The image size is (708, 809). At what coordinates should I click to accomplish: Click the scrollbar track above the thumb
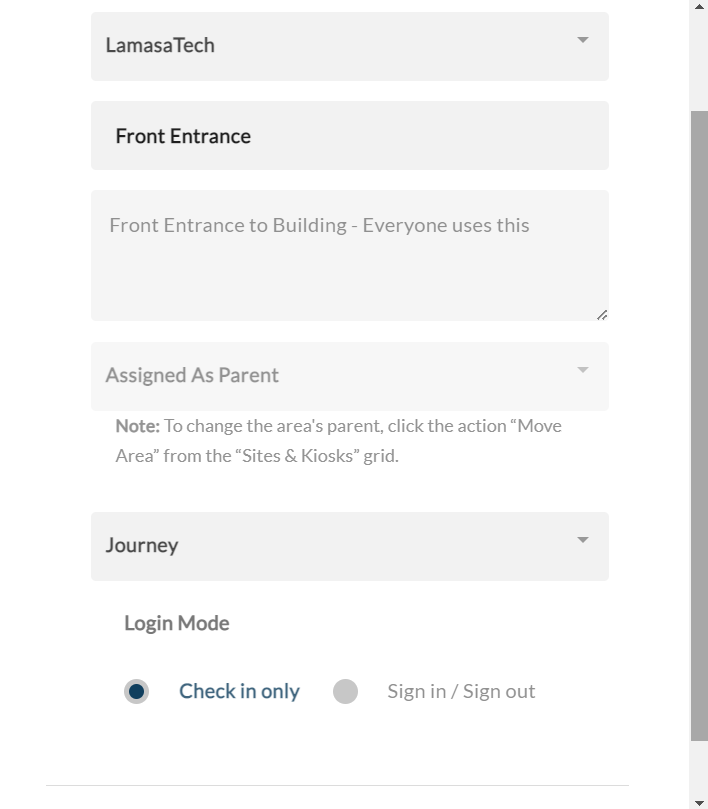(699, 60)
